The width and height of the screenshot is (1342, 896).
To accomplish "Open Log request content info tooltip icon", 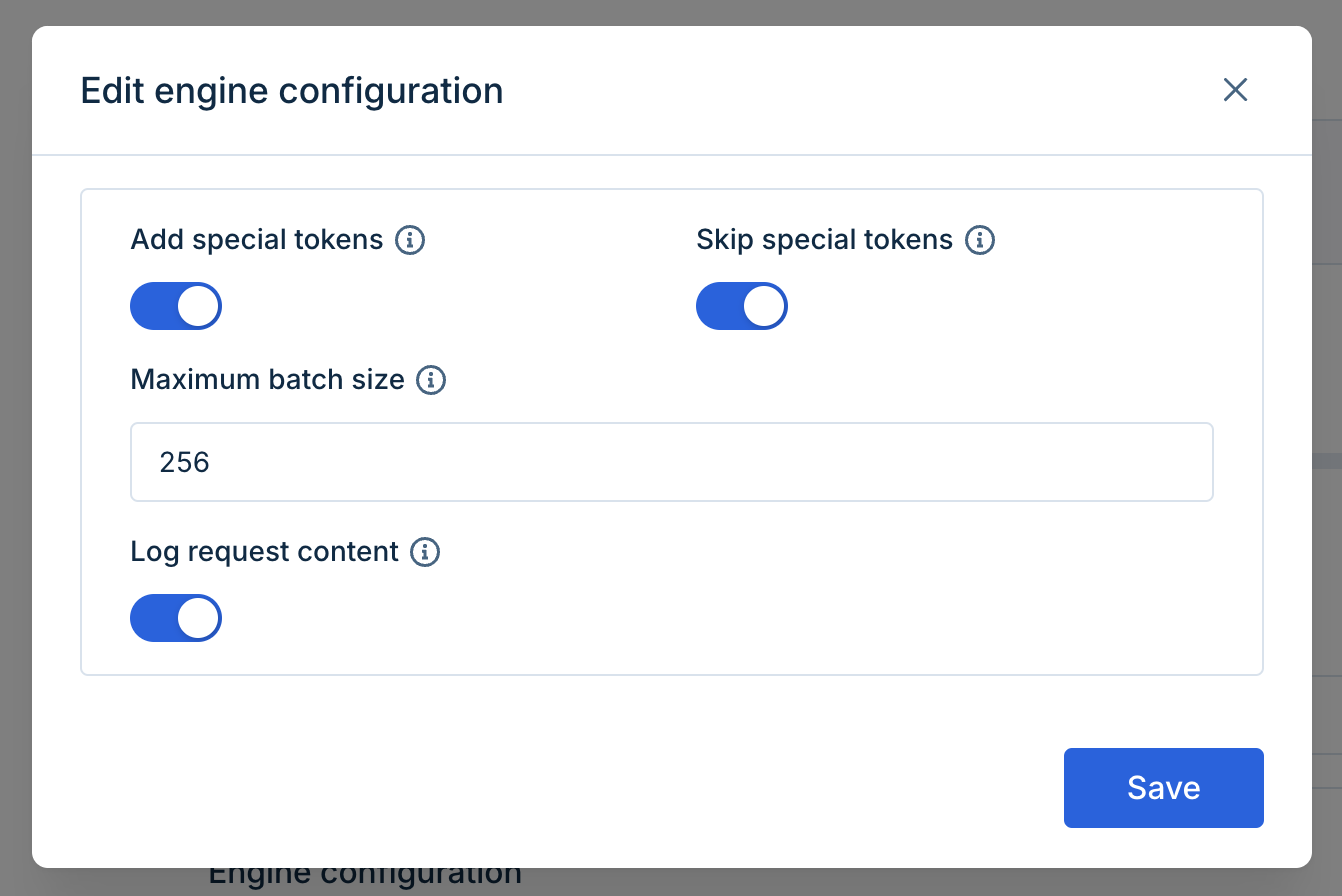I will pos(425,552).
